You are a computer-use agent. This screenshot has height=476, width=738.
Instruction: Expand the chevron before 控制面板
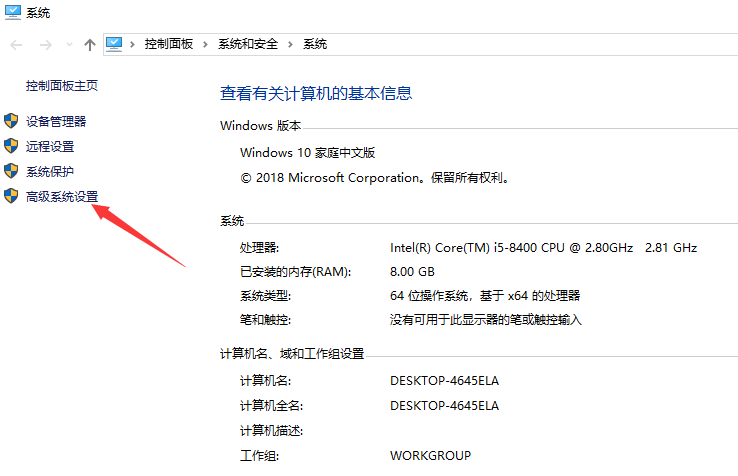coord(132,45)
